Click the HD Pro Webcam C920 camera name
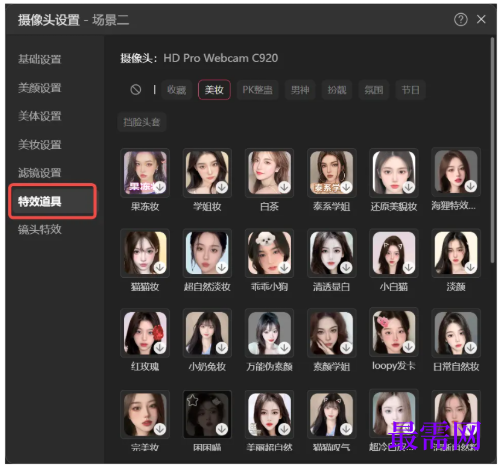 [221, 58]
